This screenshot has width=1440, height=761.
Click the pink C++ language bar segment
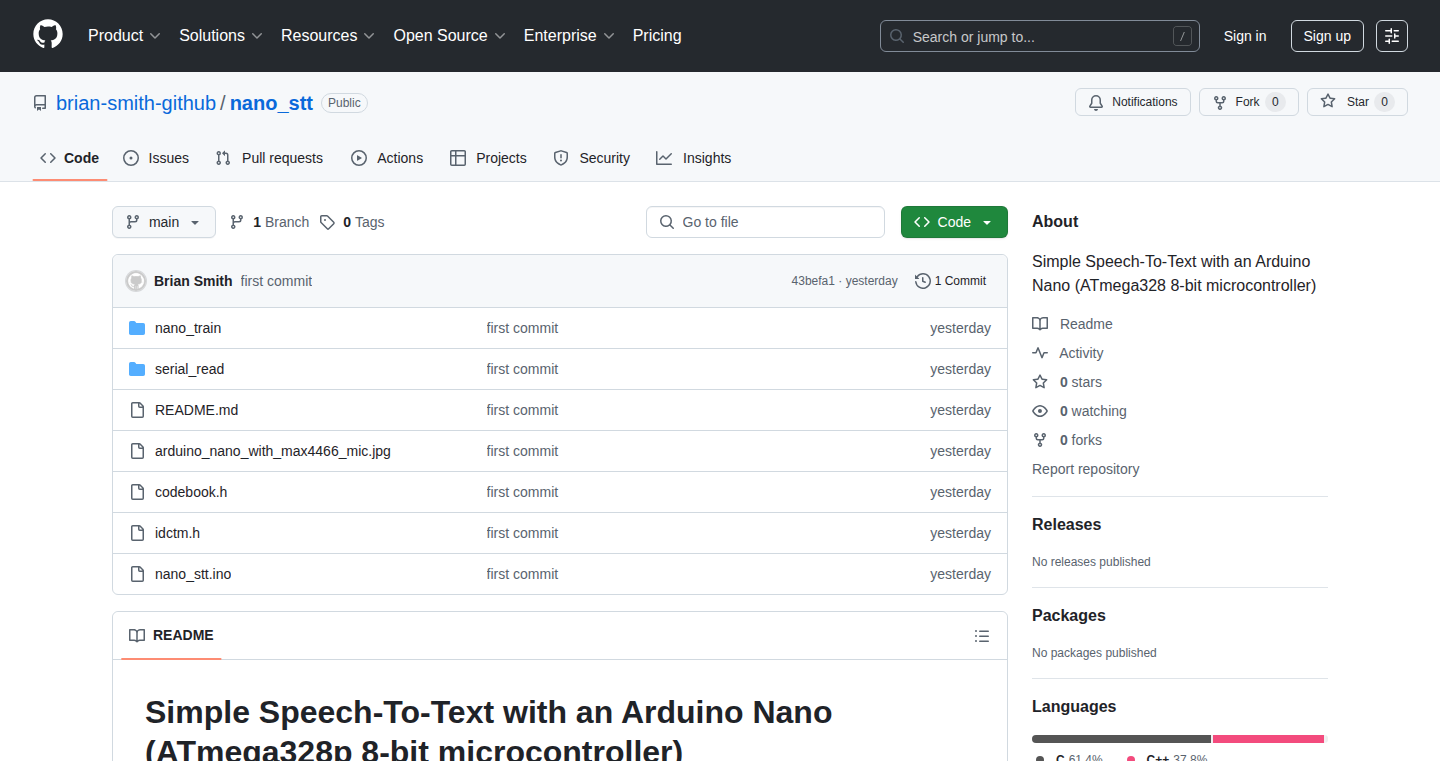pyautogui.click(x=1268, y=739)
